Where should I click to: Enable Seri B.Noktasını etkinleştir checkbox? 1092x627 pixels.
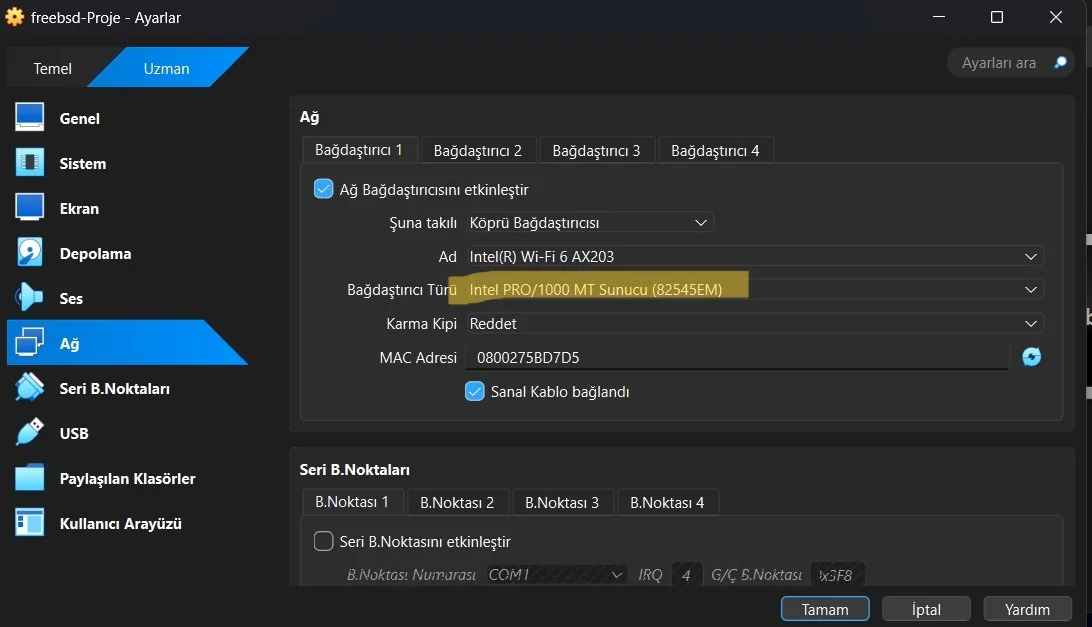click(x=324, y=541)
